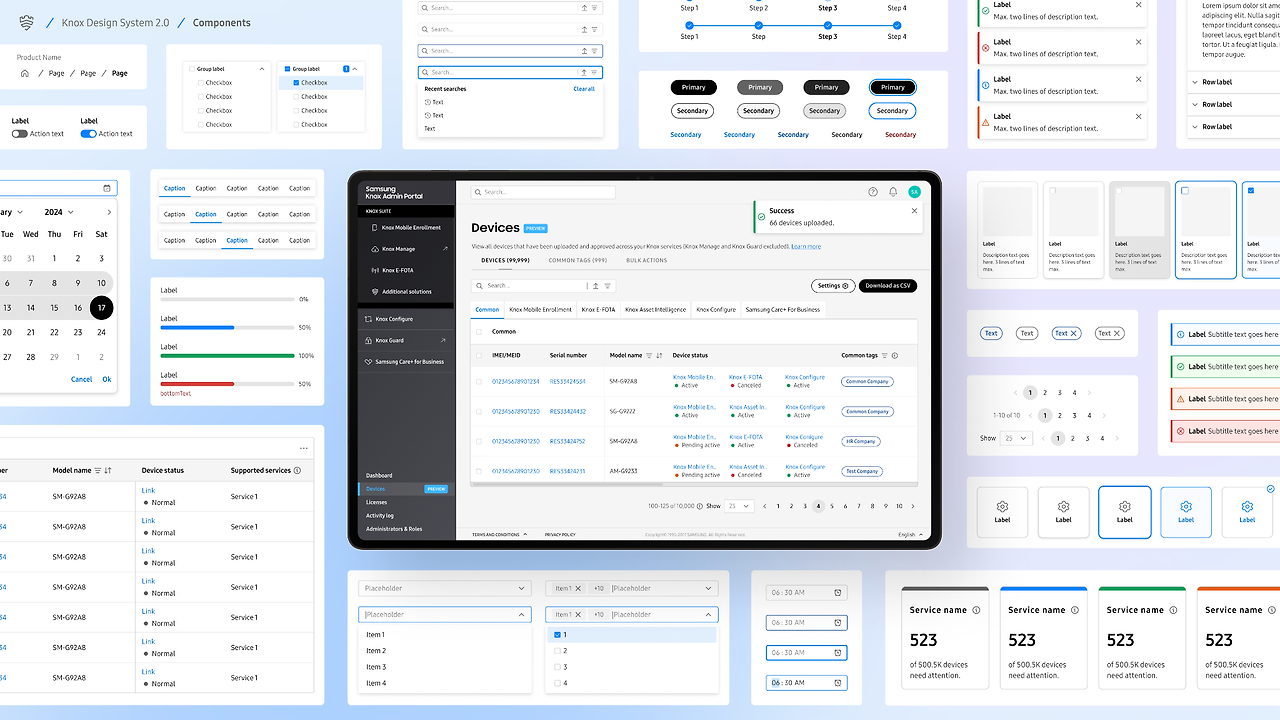Uncheck item 1 in the open multi-select list
Image resolution: width=1280 pixels, height=720 pixels.
[557, 635]
